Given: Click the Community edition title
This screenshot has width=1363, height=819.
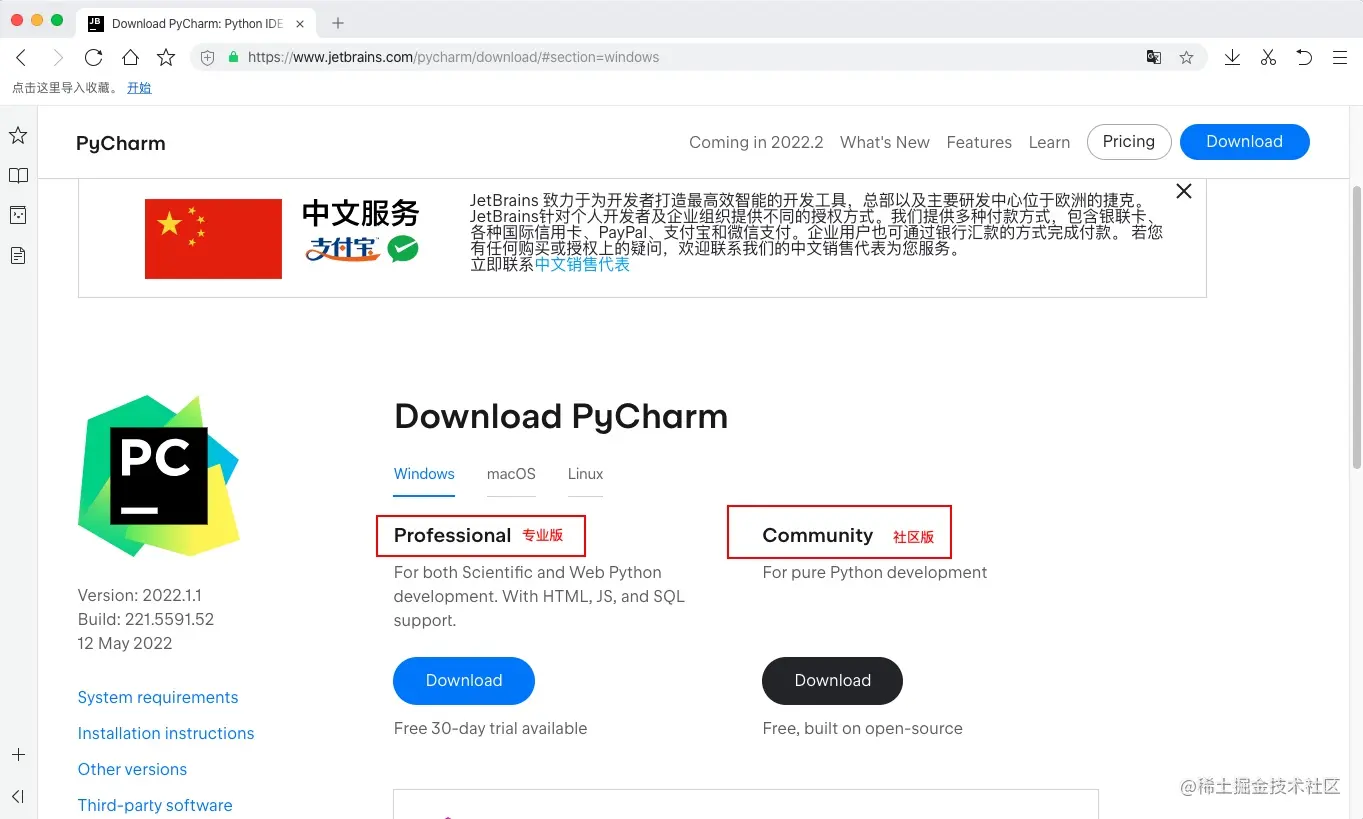Looking at the screenshot, I should click(817, 535).
